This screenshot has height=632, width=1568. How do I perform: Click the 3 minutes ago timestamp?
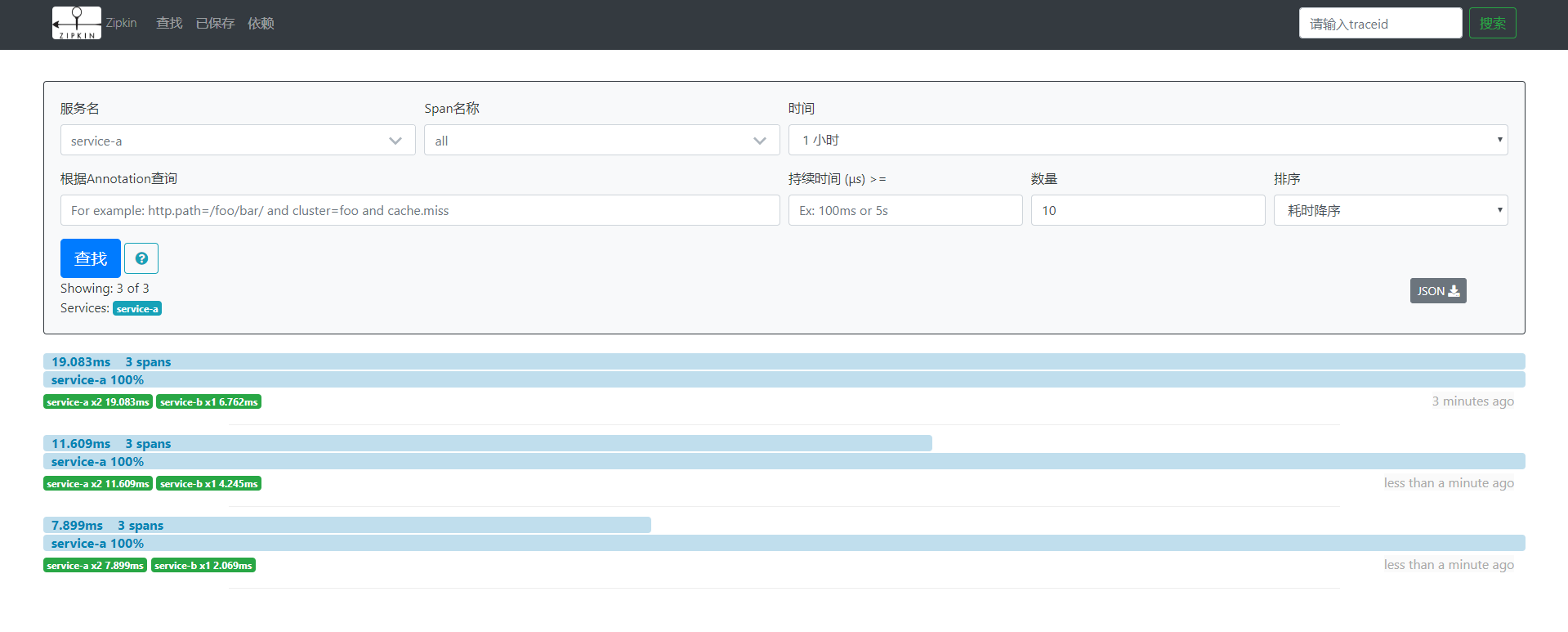(x=1472, y=401)
